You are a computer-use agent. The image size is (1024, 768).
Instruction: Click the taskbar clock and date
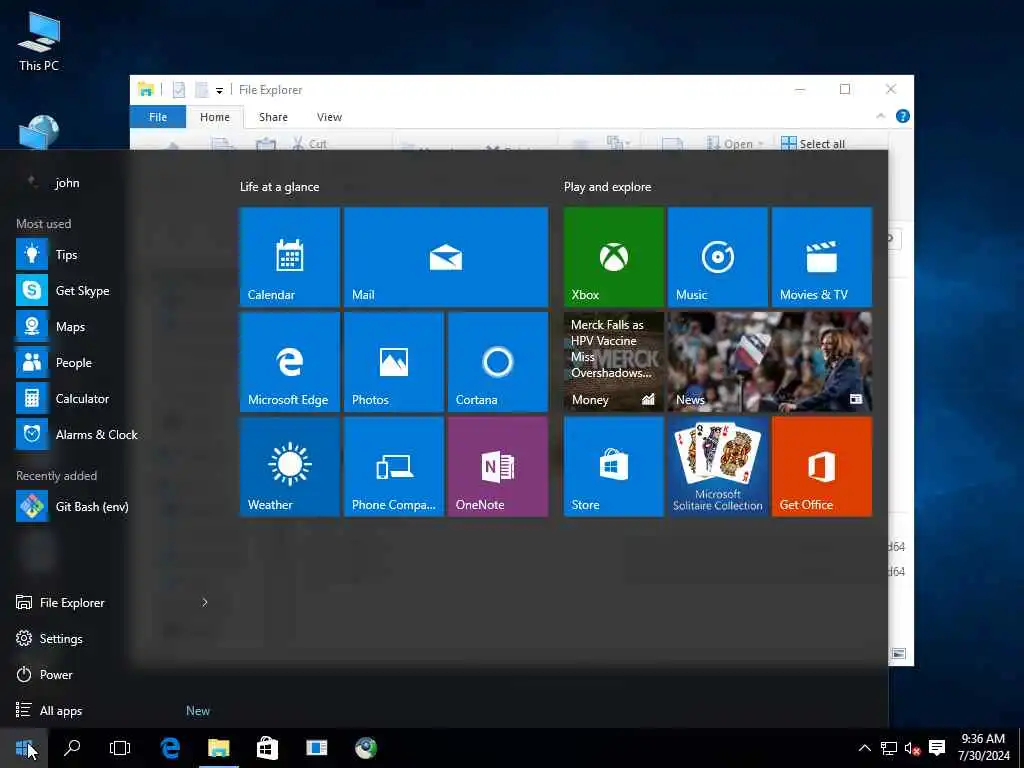(984, 748)
